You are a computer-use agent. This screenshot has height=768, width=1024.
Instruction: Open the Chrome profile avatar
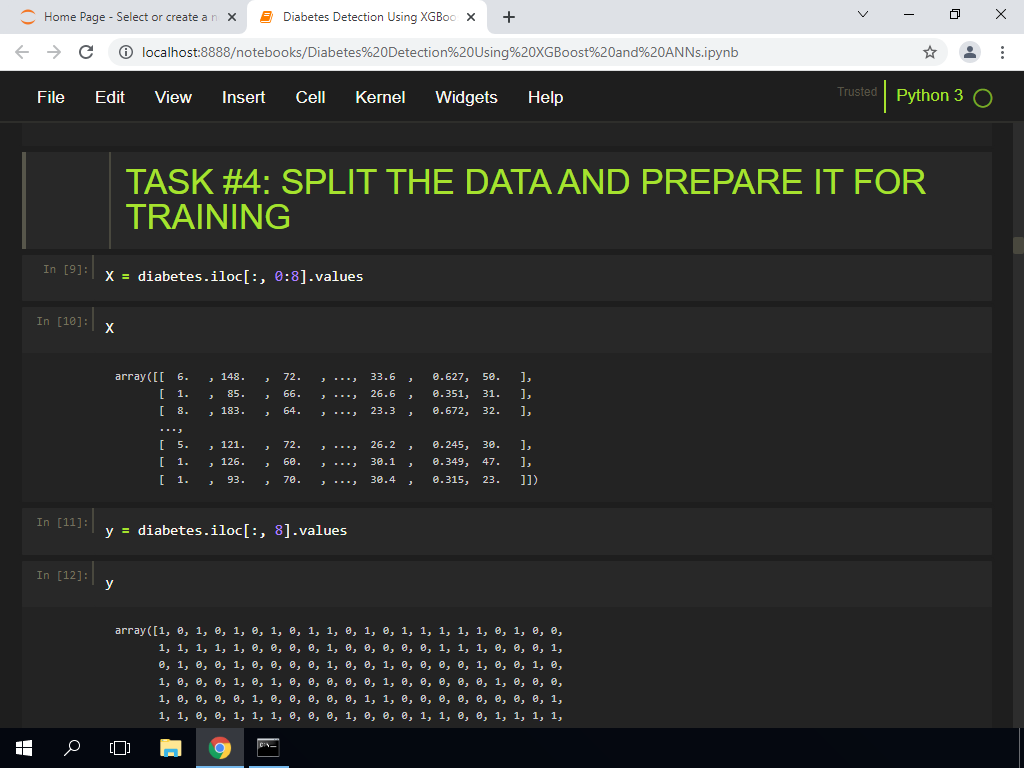coord(970,52)
